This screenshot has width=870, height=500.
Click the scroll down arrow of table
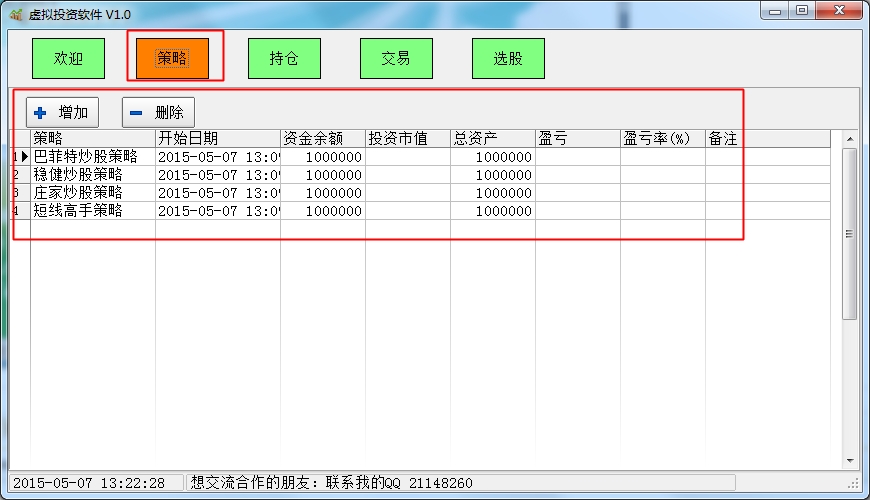(850, 461)
